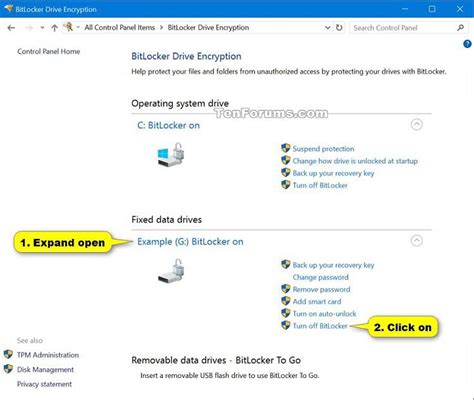Click Example (G:) BitLocker on heading
Screen dimensions: 474x400
tap(190, 242)
